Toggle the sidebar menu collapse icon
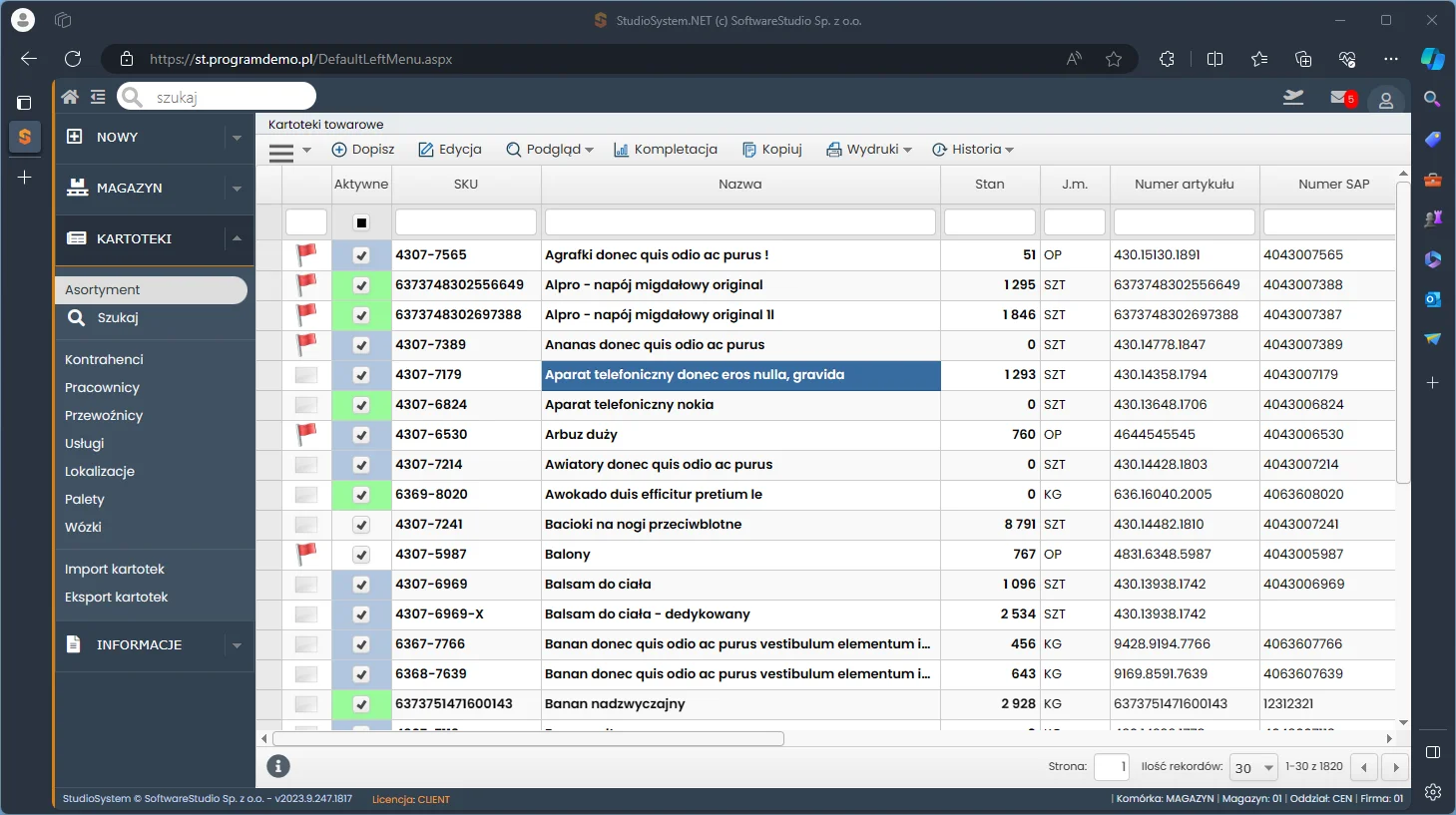 (x=98, y=97)
